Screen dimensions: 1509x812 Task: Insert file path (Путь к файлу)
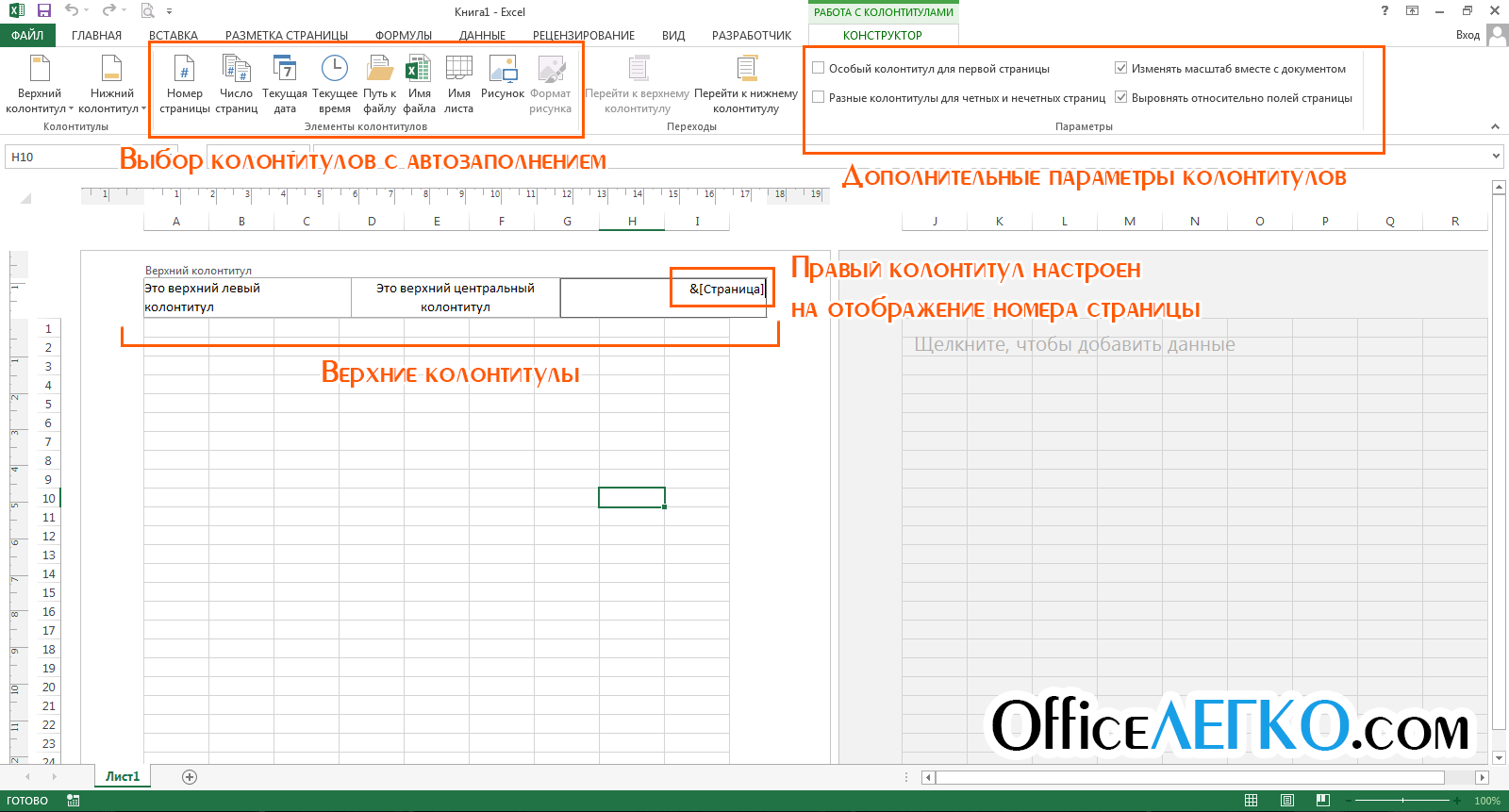379,85
